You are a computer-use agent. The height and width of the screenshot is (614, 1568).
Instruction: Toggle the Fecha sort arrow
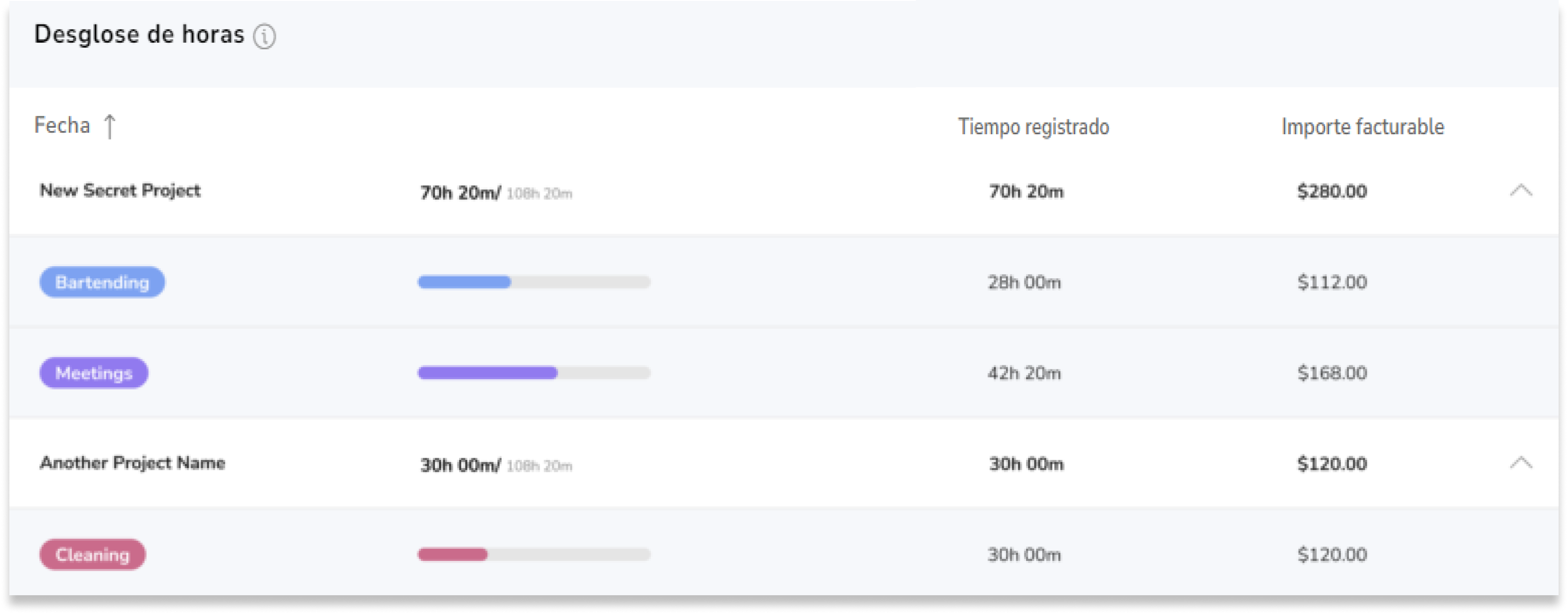[x=110, y=127]
